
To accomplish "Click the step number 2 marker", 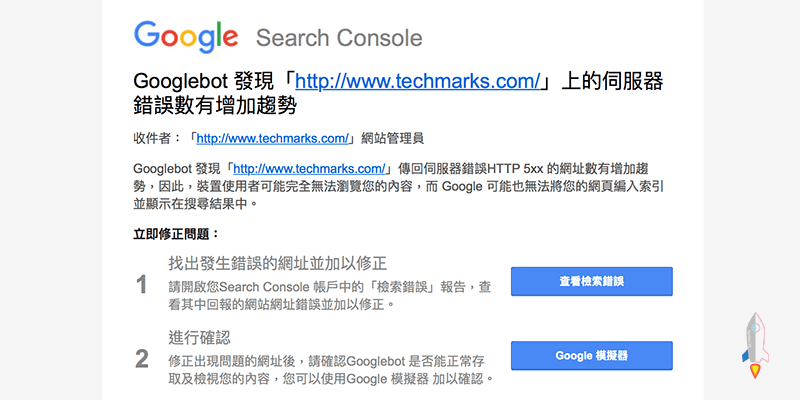I will [x=141, y=358].
